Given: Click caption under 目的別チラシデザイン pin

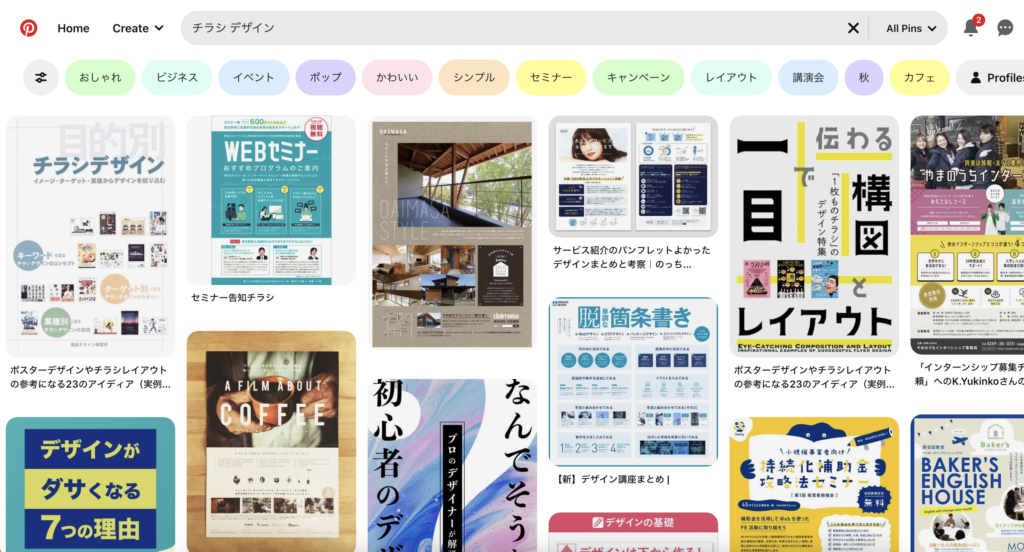Looking at the screenshot, I should point(90,377).
